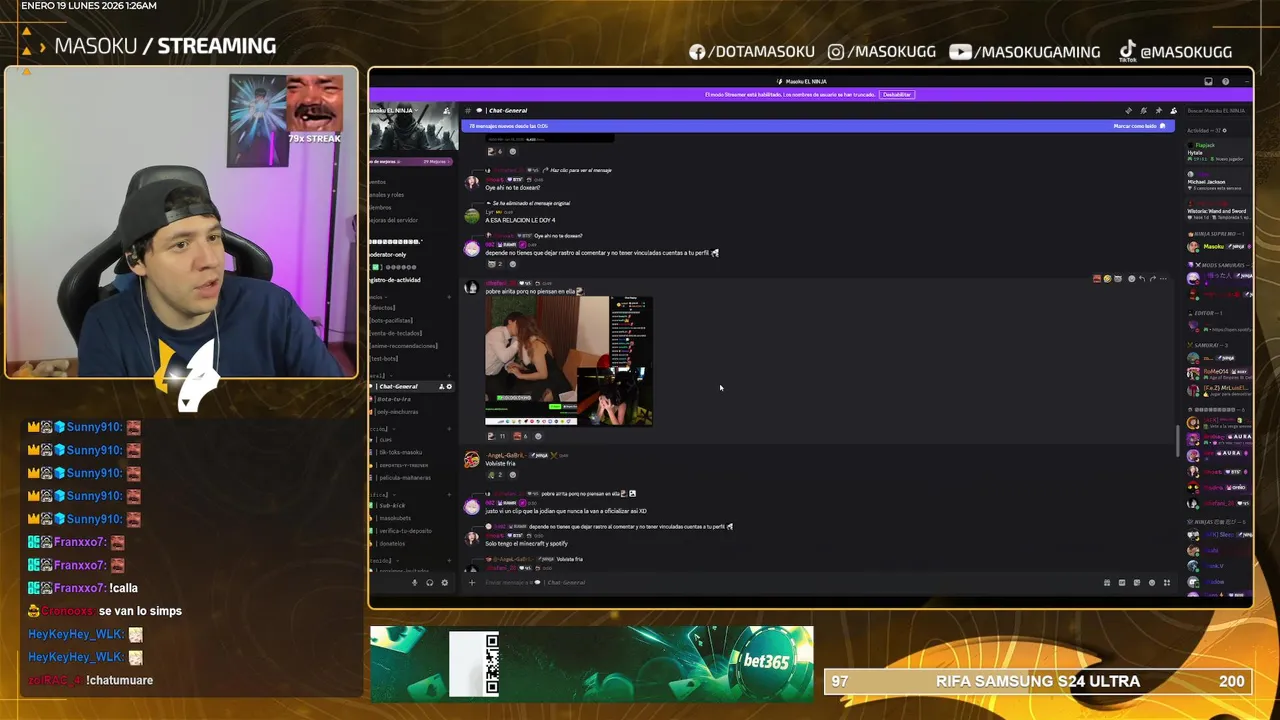
Task: Click Marcar como leído button
Action: tap(1139, 126)
